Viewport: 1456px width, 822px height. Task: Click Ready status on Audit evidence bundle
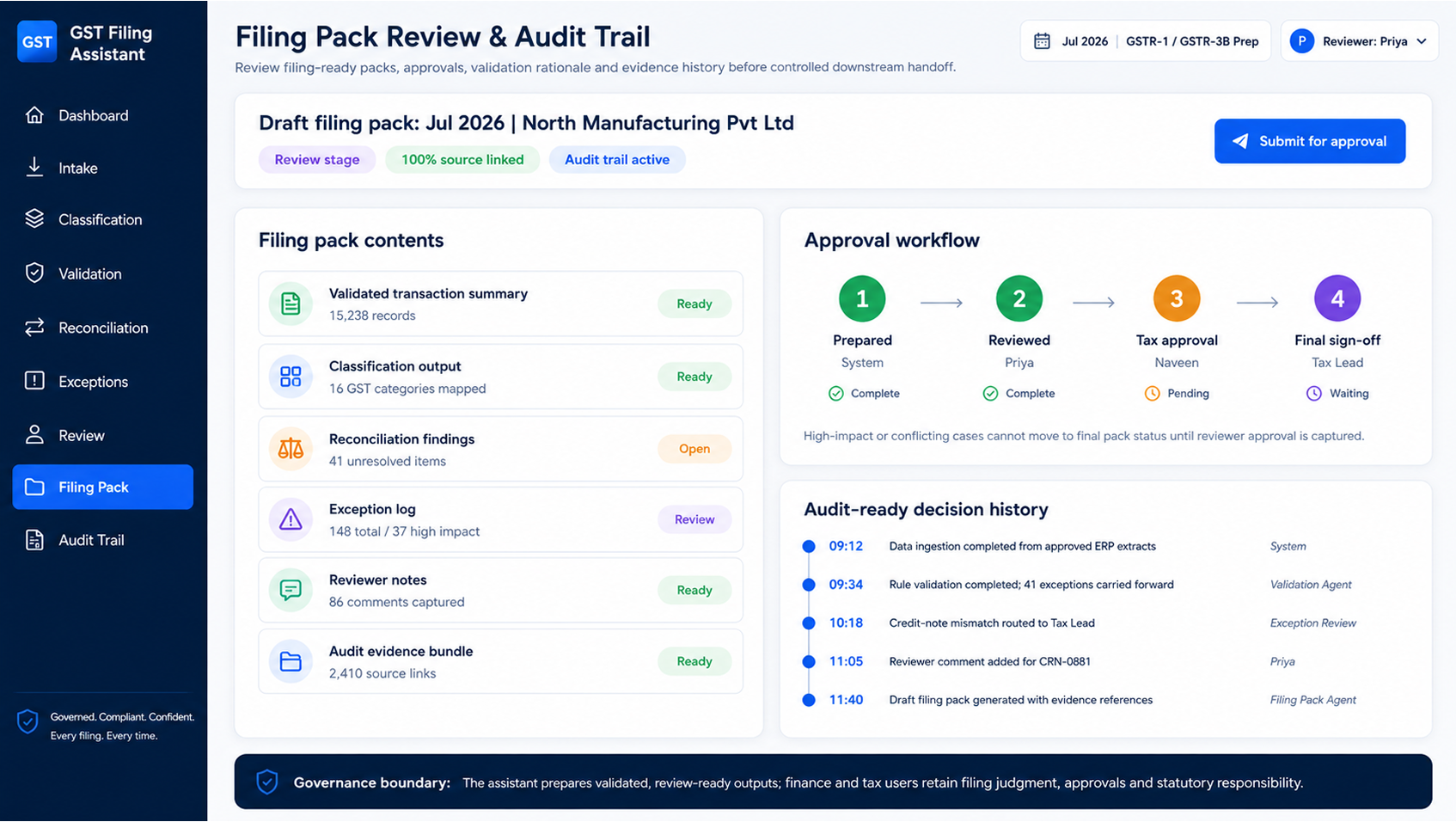tap(694, 661)
